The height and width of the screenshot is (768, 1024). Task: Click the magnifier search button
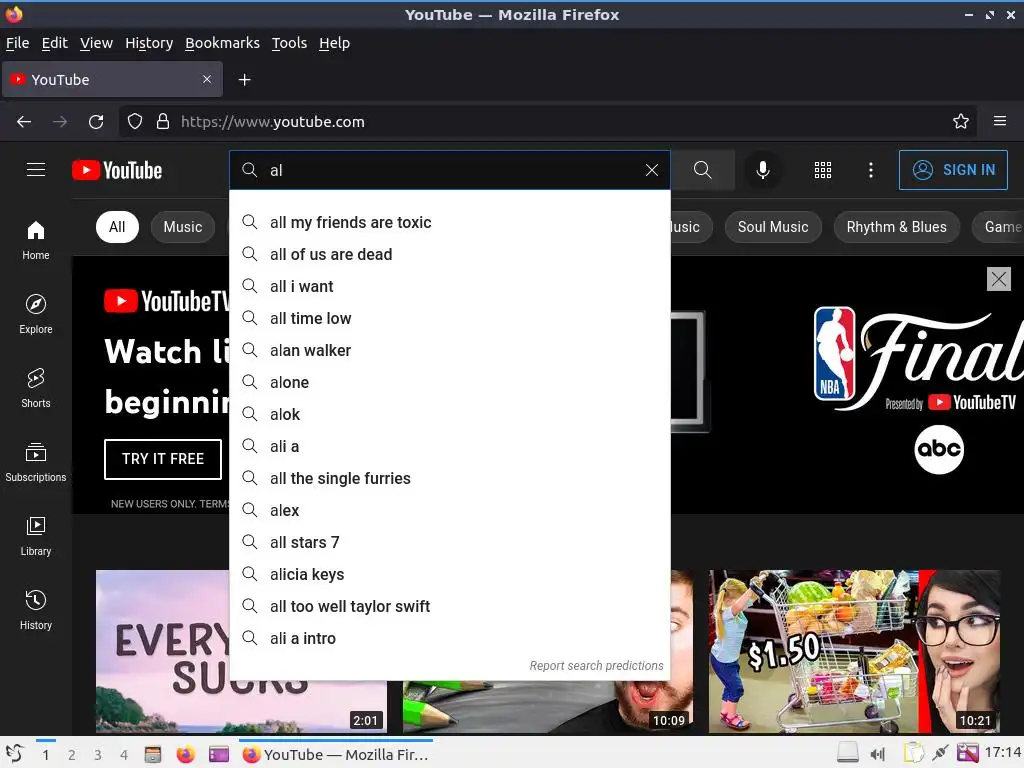[x=703, y=170]
